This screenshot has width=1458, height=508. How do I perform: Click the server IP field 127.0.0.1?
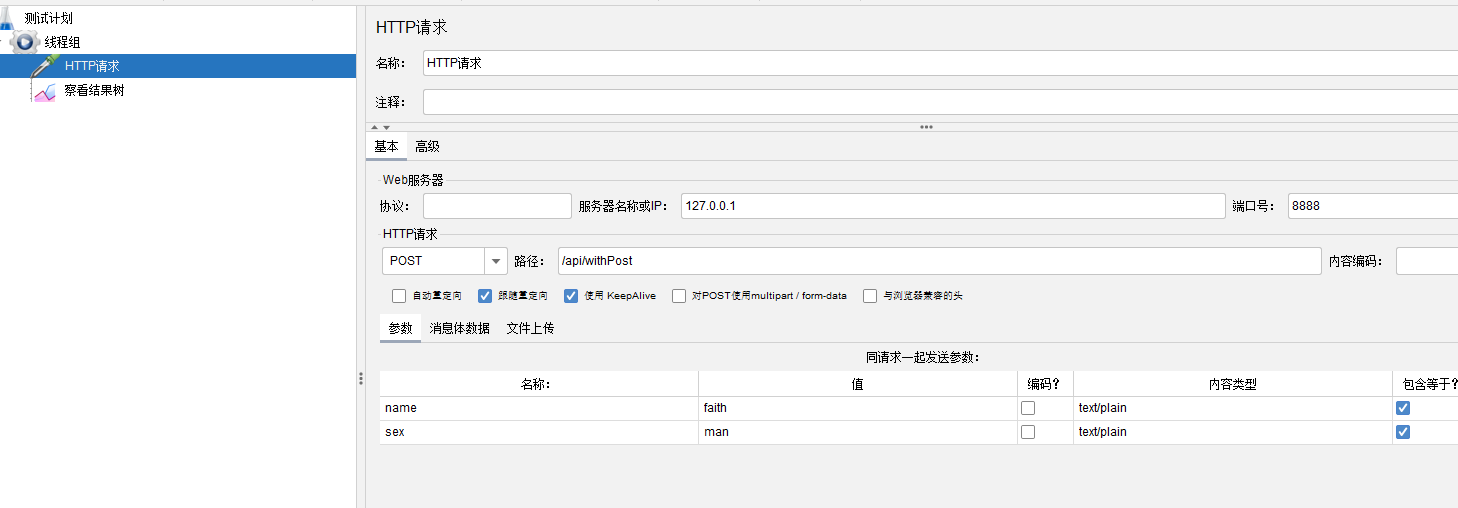(953, 206)
